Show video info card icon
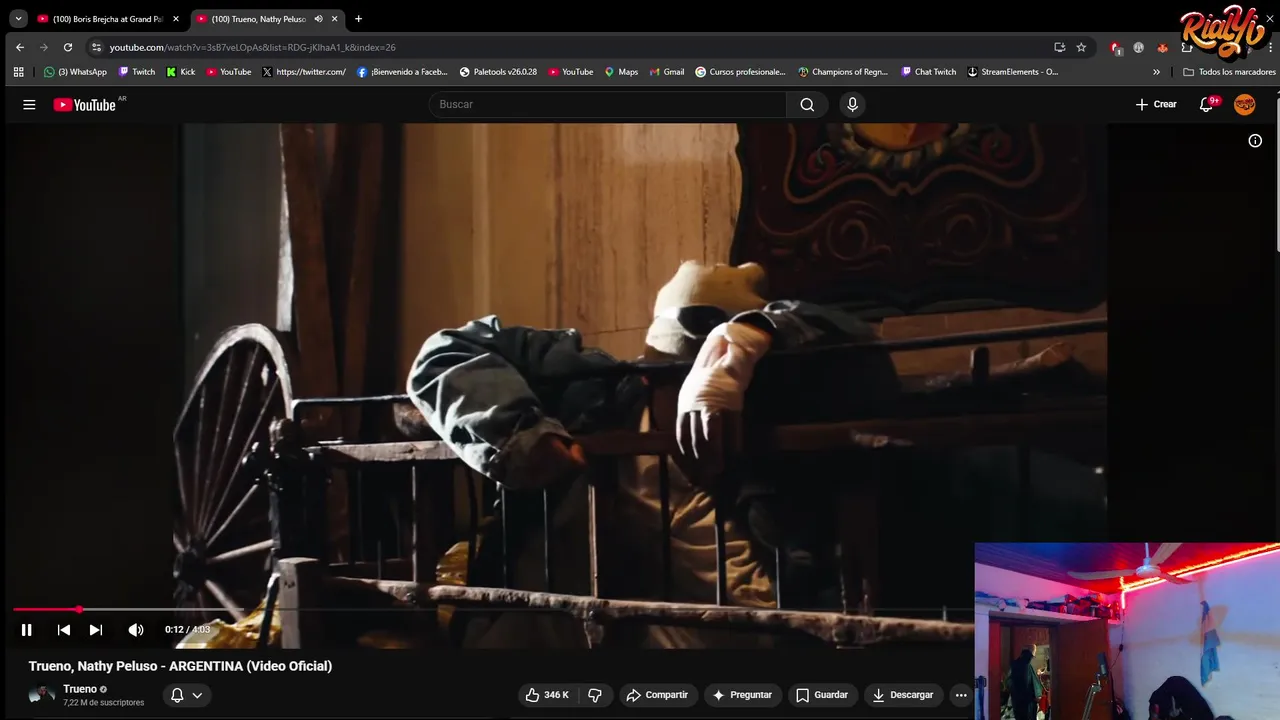 click(x=1255, y=141)
